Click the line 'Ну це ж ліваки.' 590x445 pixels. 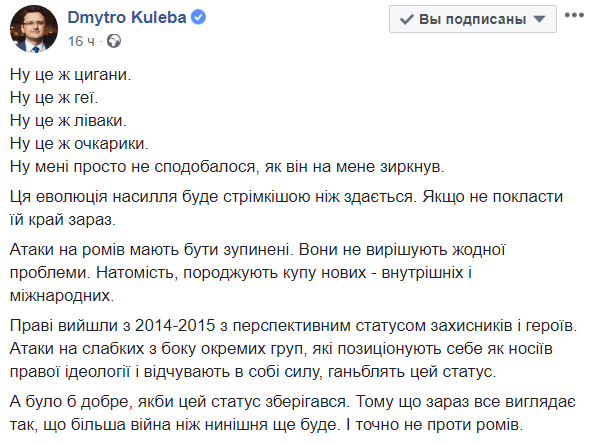pyautogui.click(x=68, y=120)
